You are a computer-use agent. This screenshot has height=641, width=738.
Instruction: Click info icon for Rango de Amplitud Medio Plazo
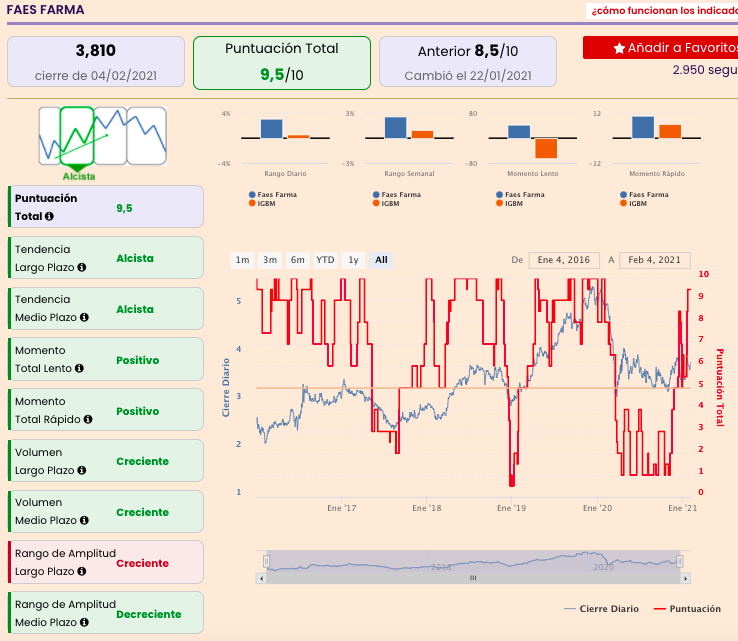(x=84, y=622)
